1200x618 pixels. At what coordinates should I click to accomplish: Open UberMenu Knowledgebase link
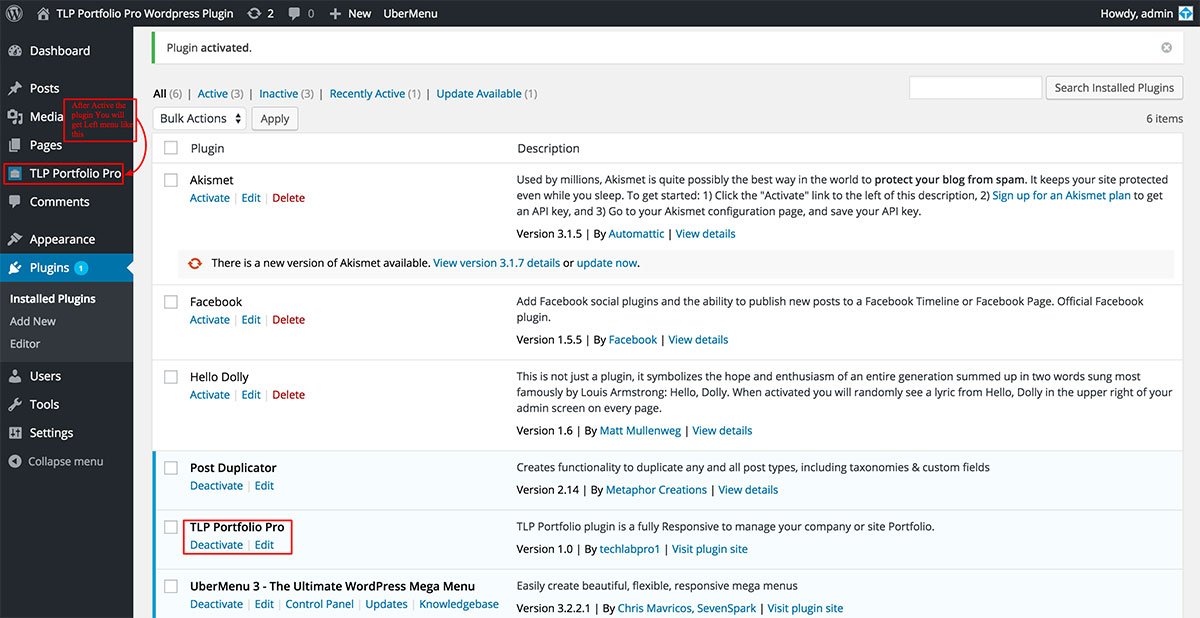[459, 604]
